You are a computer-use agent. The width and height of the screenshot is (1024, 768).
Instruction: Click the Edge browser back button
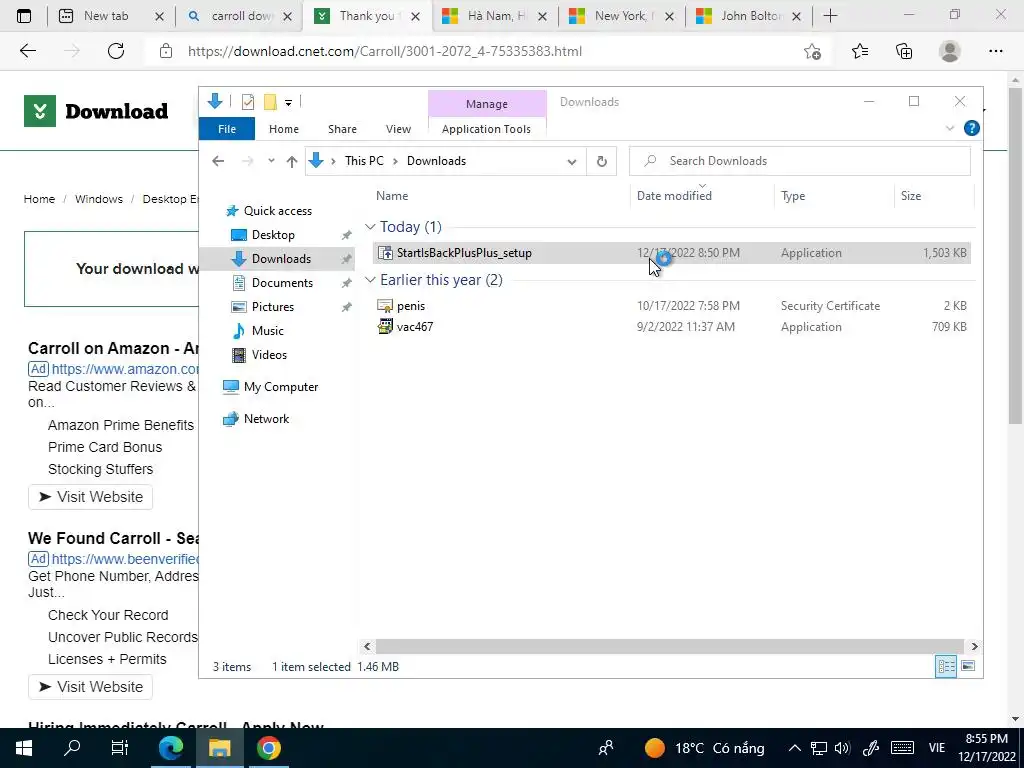pyautogui.click(x=27, y=51)
